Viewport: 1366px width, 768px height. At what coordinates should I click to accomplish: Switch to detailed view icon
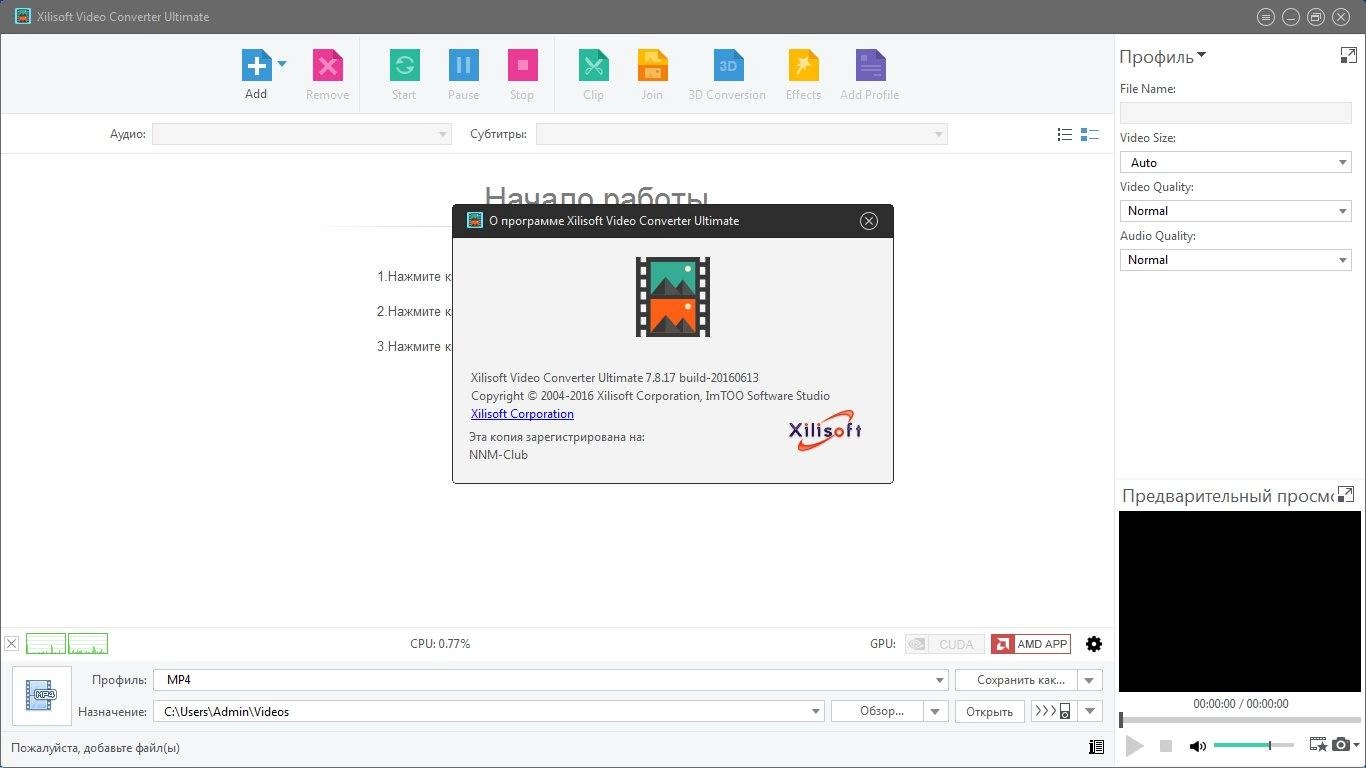point(1090,134)
